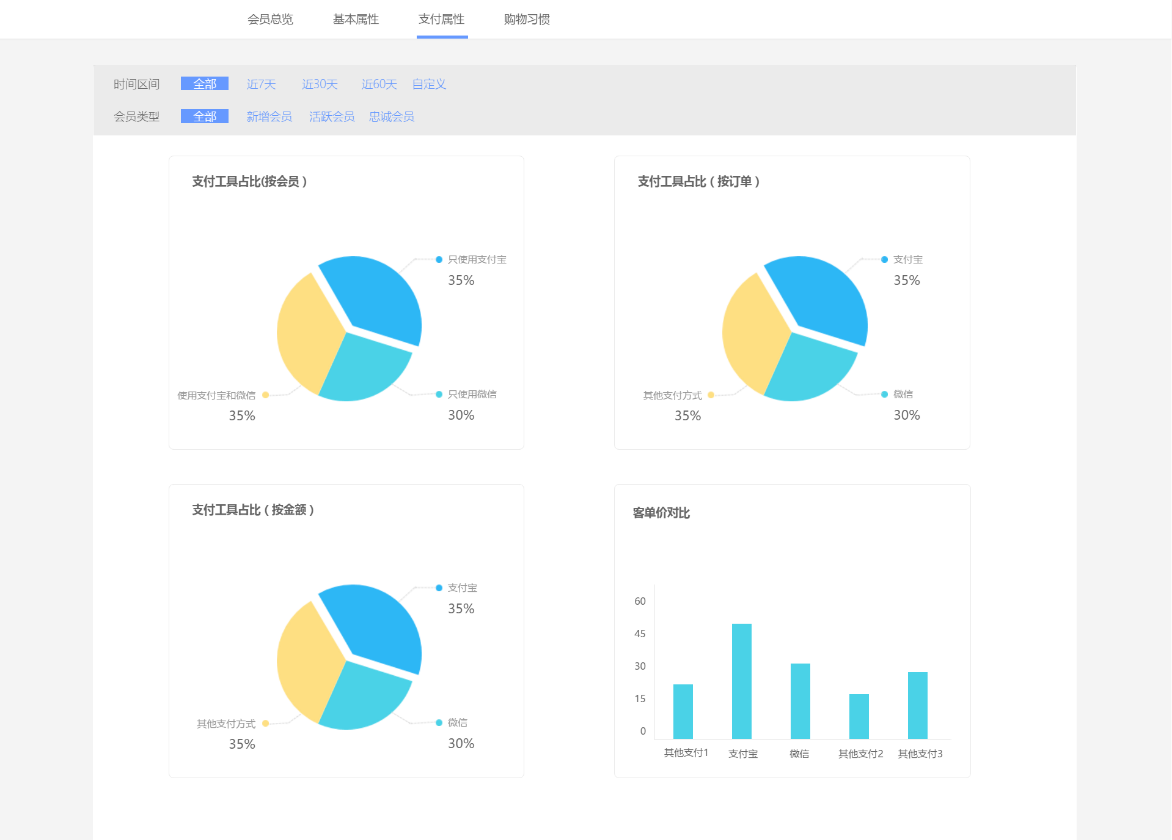Click the 支付宝 bar in the 客单价对比 chart
Image resolution: width=1172 pixels, height=840 pixels.
(742, 681)
